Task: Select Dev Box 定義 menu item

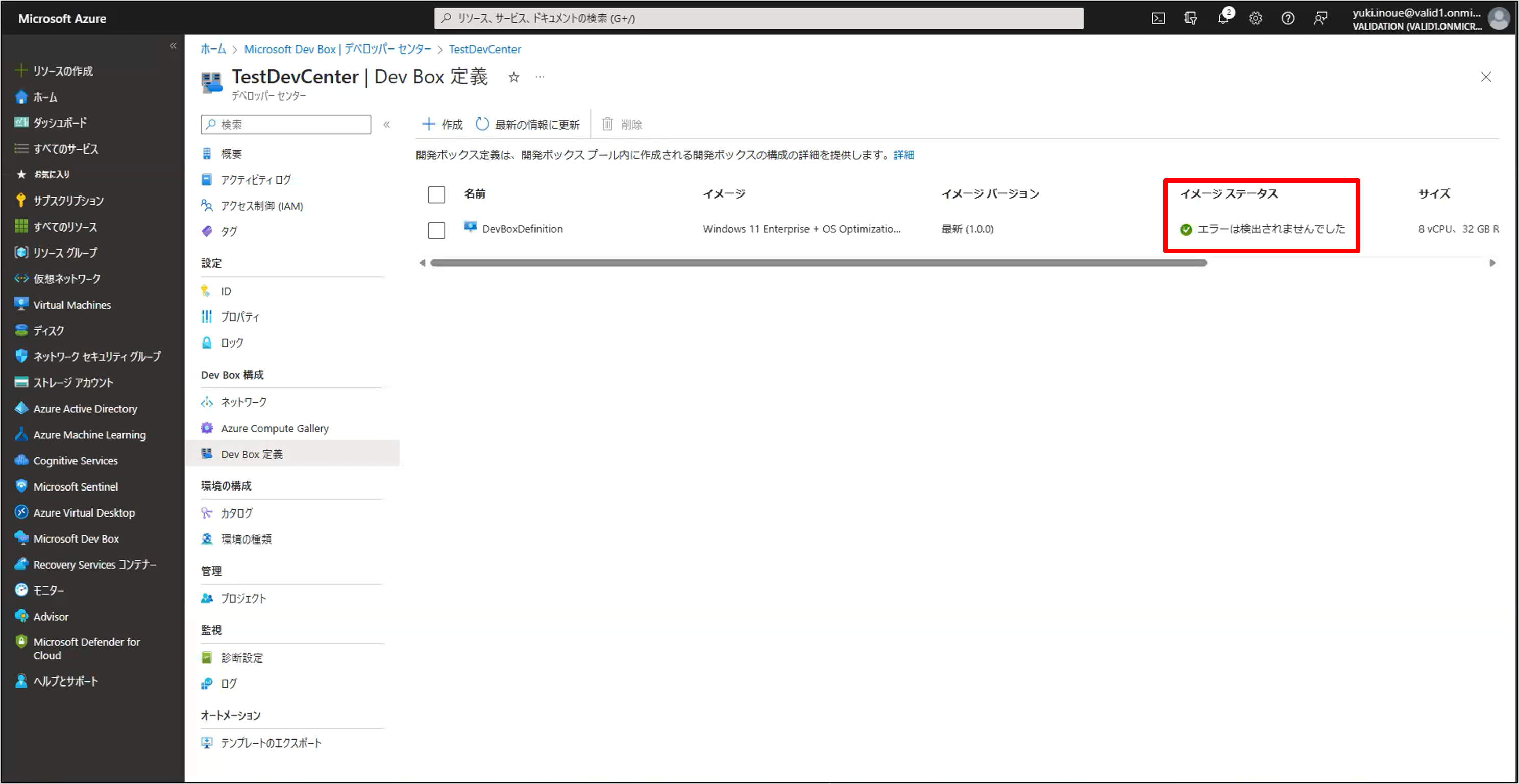Action: coord(293,454)
